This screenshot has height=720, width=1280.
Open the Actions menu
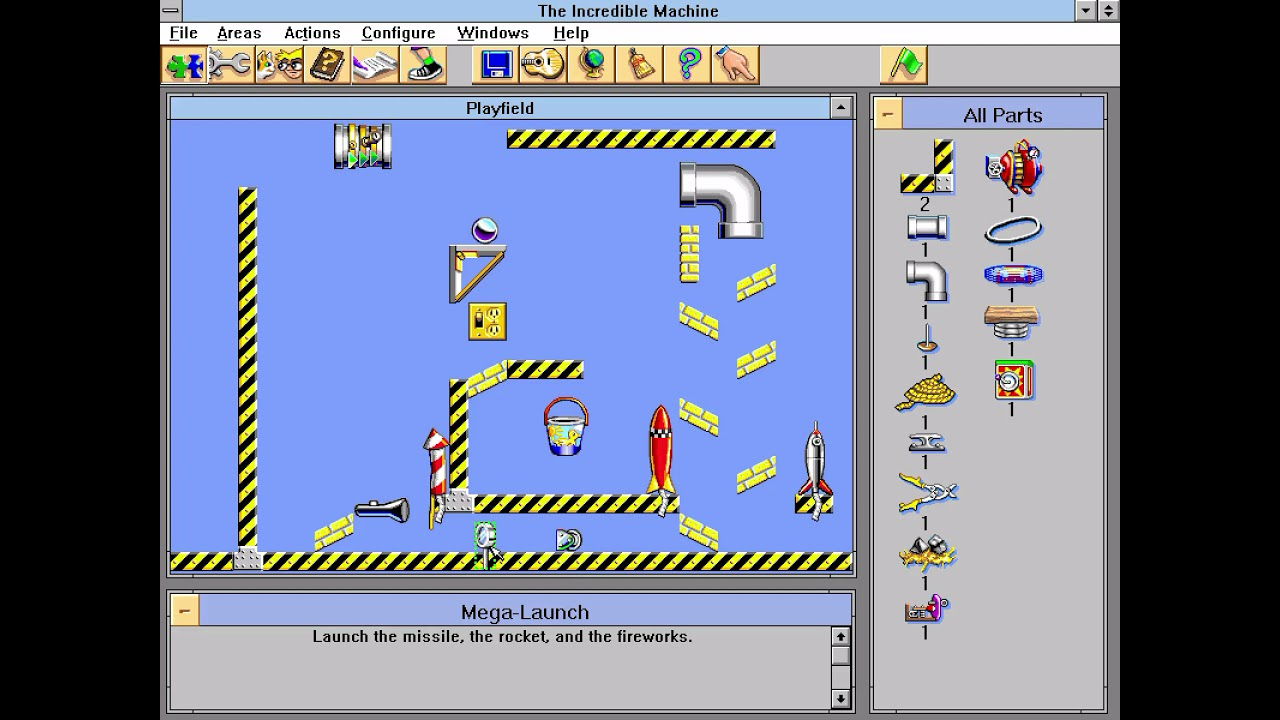pyautogui.click(x=312, y=33)
